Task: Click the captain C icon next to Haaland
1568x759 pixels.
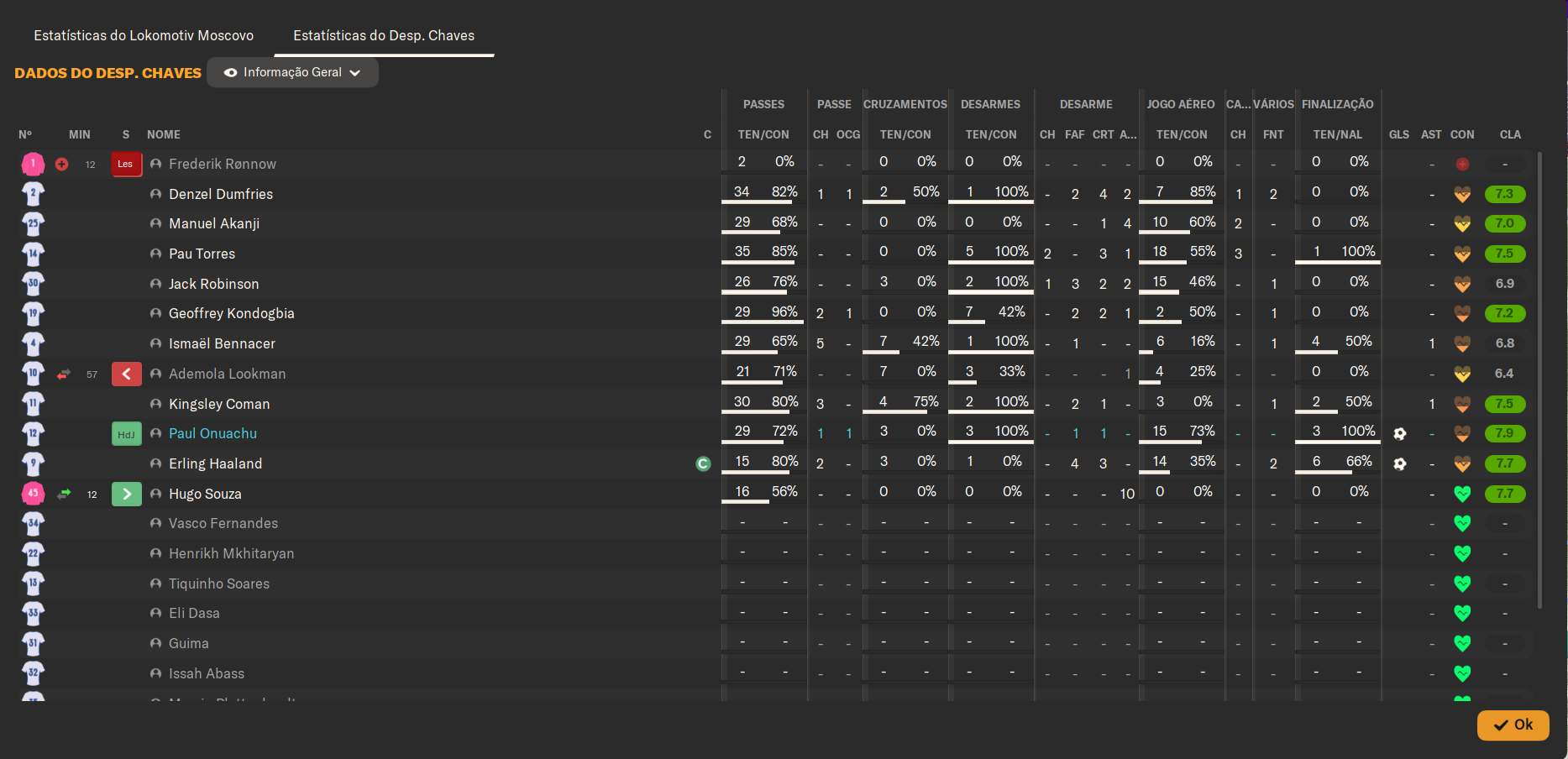Action: [x=704, y=463]
